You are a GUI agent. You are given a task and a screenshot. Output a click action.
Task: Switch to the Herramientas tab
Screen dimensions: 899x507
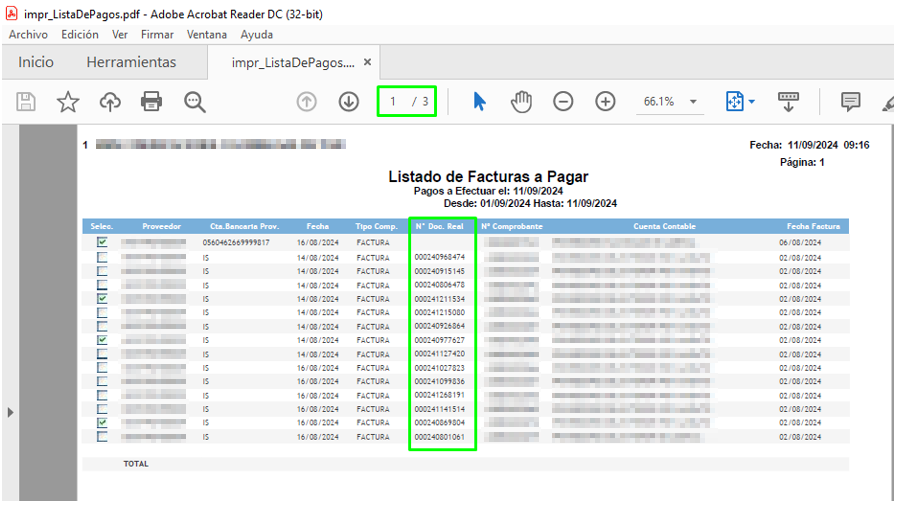pos(131,62)
